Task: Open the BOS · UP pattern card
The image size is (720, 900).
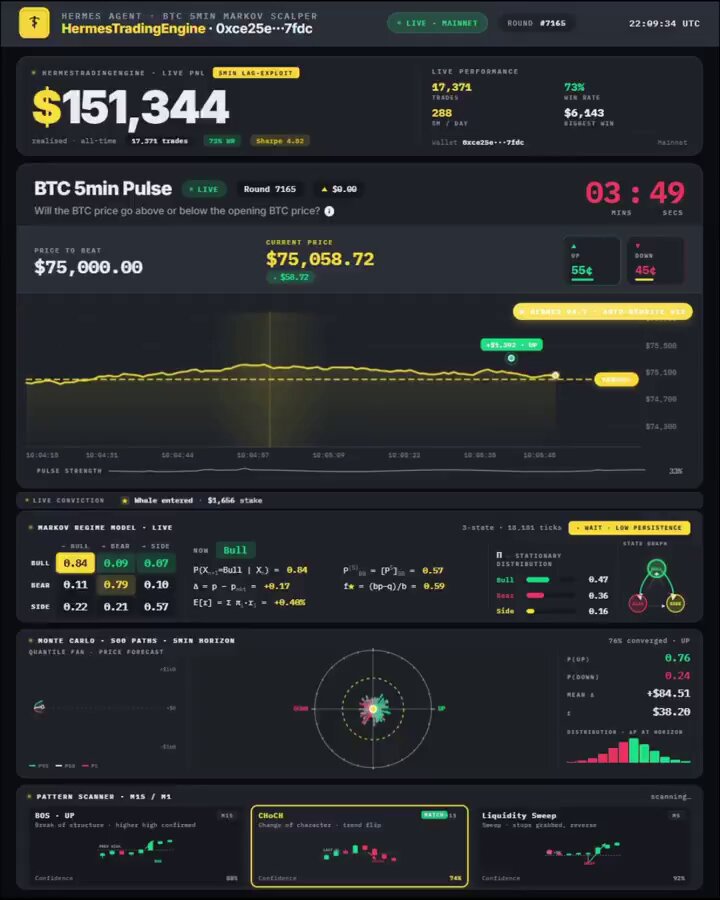Action: pyautogui.click(x=135, y=847)
